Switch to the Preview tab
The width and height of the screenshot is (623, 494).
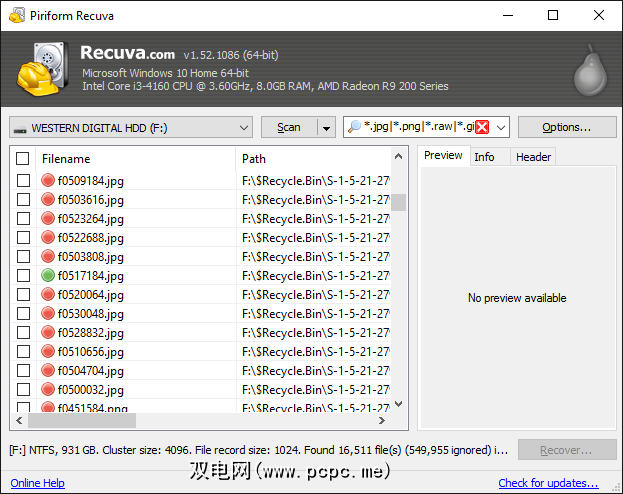click(443, 155)
